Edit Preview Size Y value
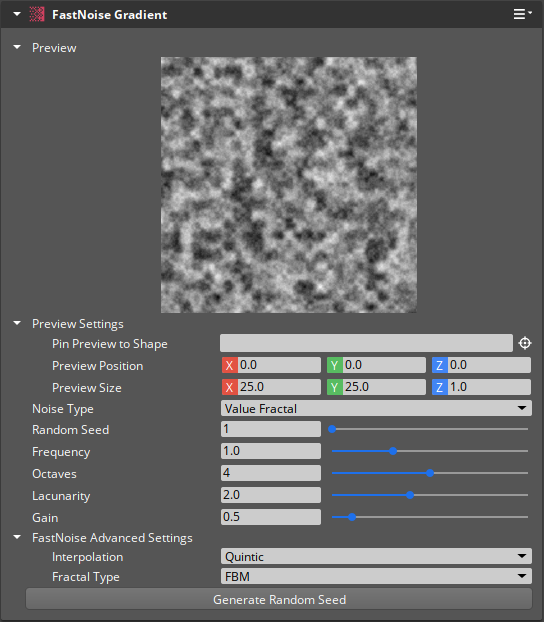 click(x=384, y=387)
